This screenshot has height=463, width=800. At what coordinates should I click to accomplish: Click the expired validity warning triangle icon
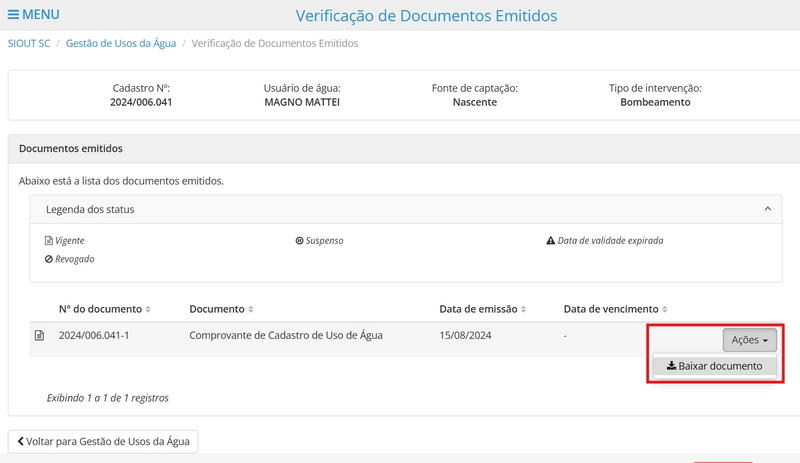click(550, 241)
